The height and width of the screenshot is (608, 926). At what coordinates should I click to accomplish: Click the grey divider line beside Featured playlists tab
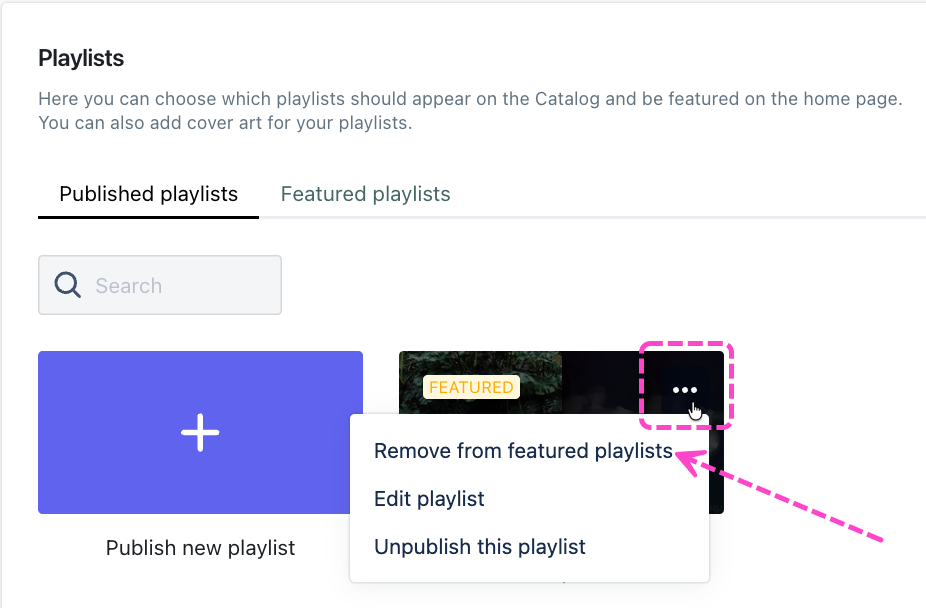[688, 218]
